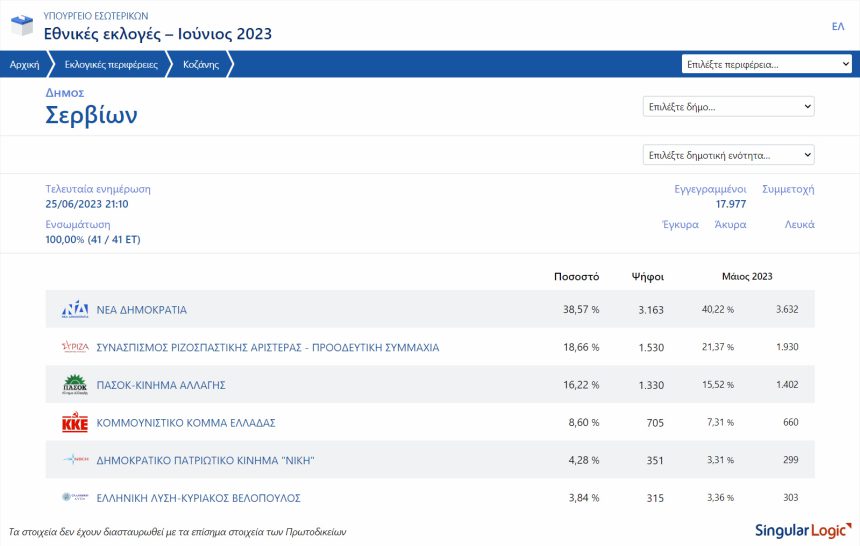Click the ballot box logo icon
Image resolution: width=860 pixels, height=546 pixels.
pos(22,25)
